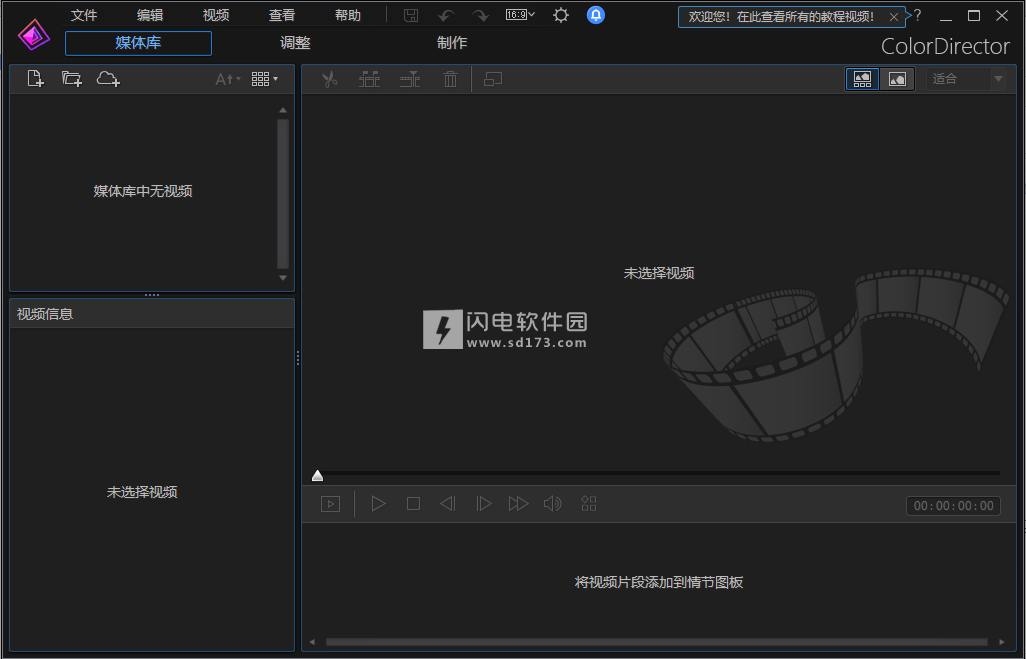This screenshot has height=659, width=1026.
Task: Click the ColorDirector logo icon
Action: click(34, 35)
